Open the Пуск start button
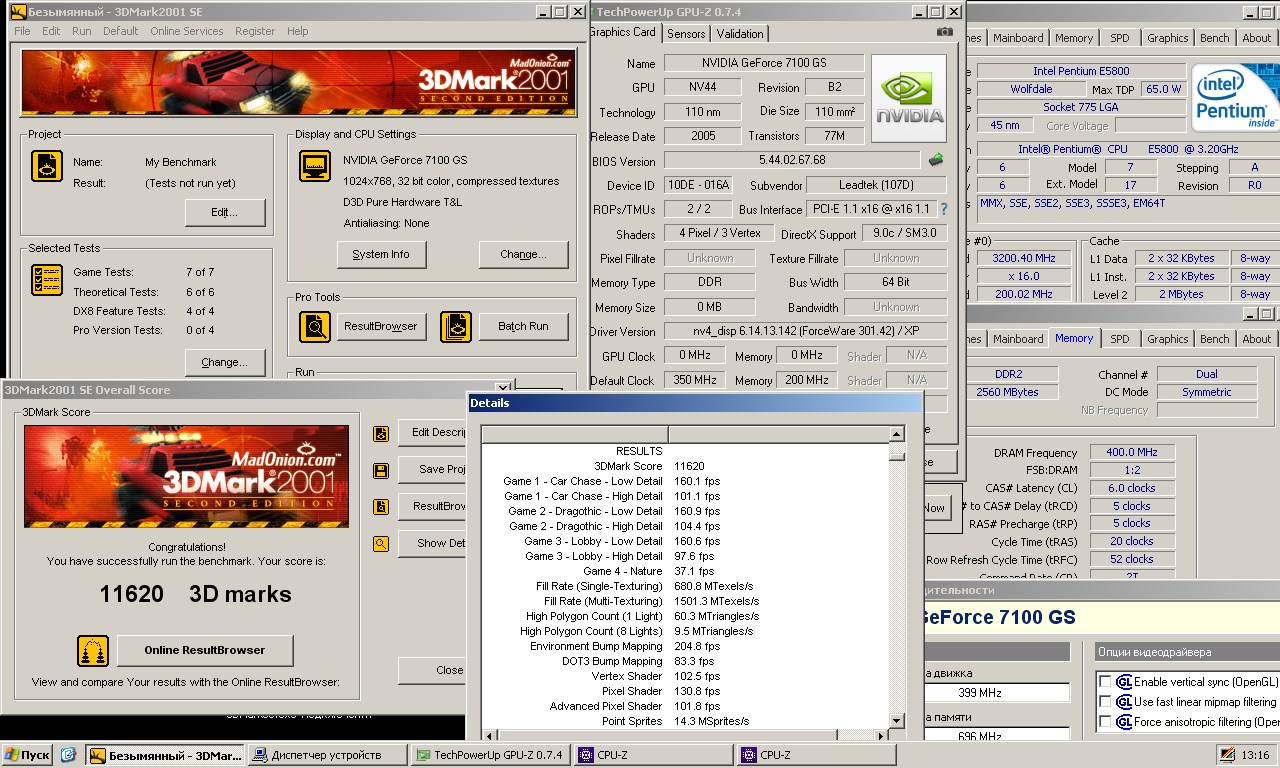1280x768 pixels. (27, 755)
